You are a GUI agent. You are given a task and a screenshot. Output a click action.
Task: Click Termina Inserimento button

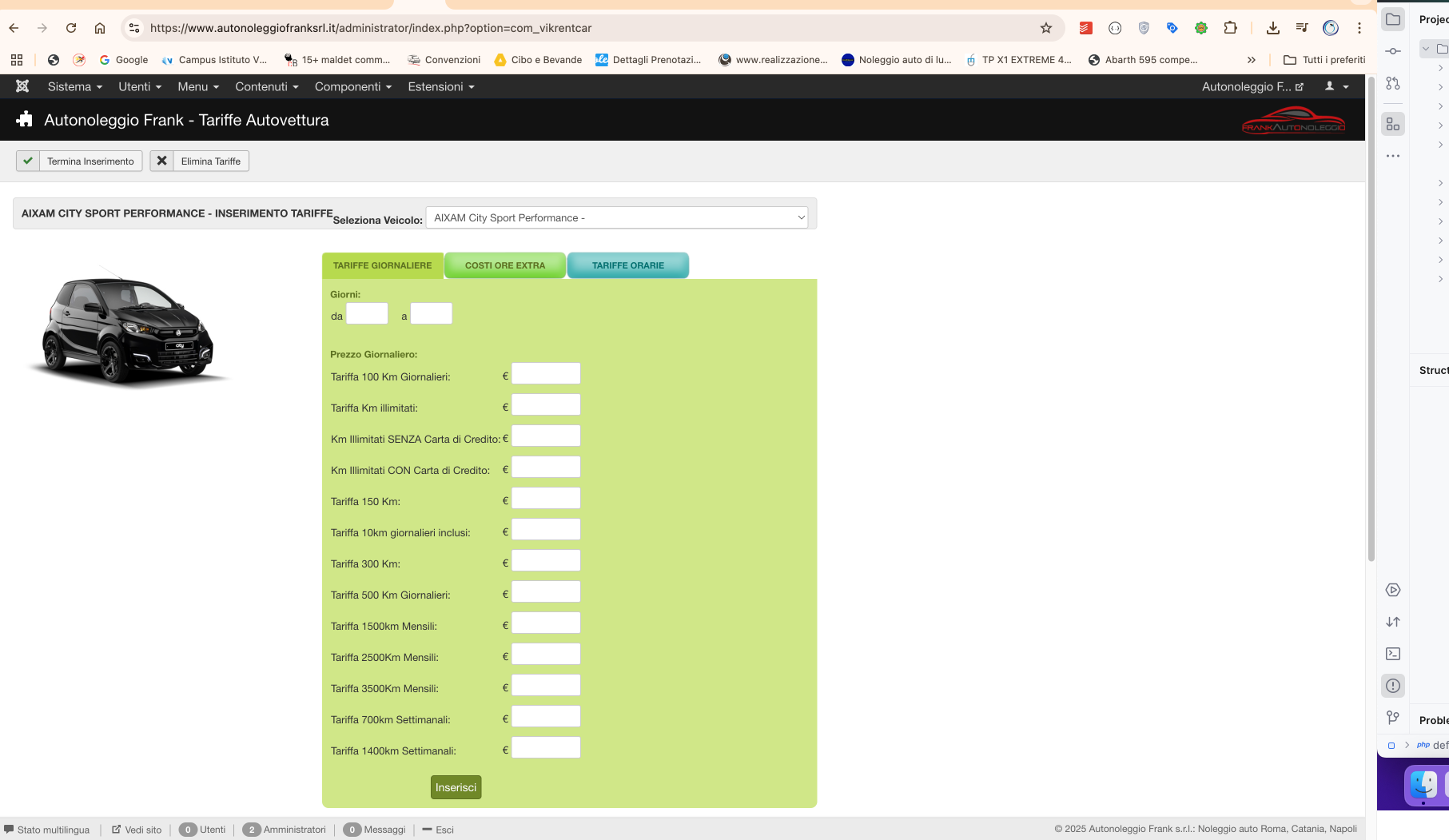(80, 161)
